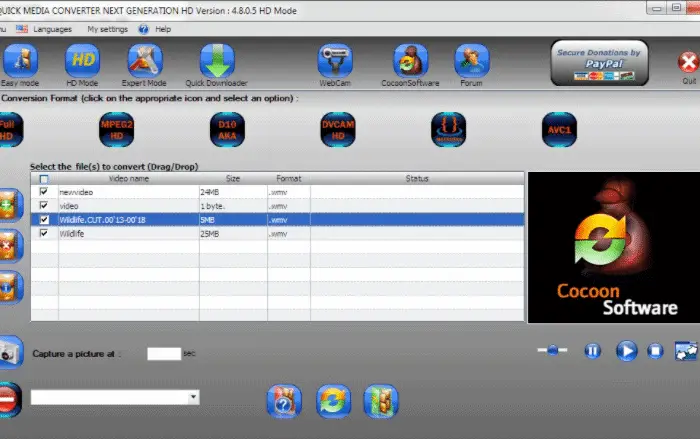Viewport: 700px width, 439px height.
Task: Select the curly braces format icon
Action: point(449,130)
